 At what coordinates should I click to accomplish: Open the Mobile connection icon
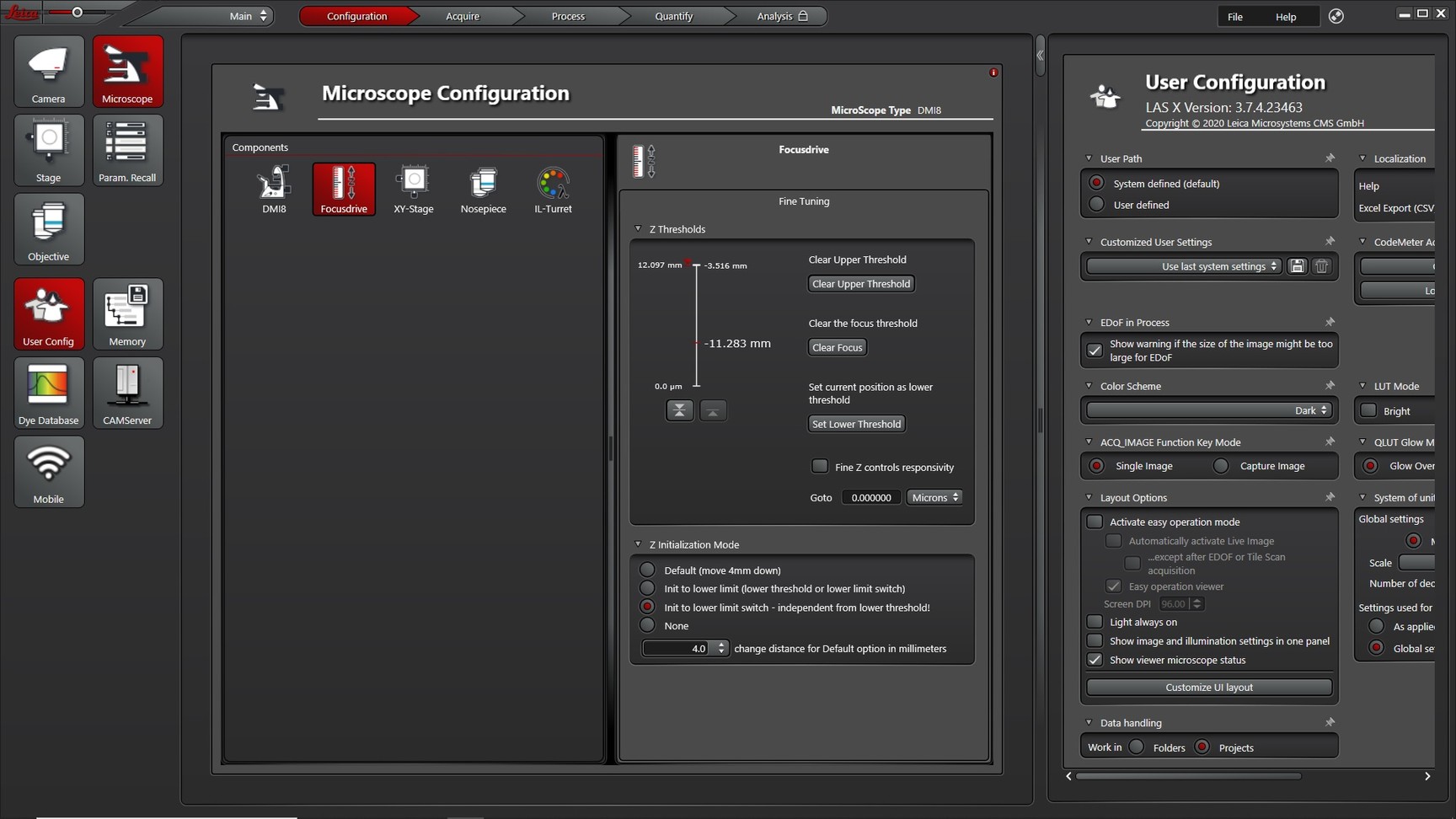(48, 472)
